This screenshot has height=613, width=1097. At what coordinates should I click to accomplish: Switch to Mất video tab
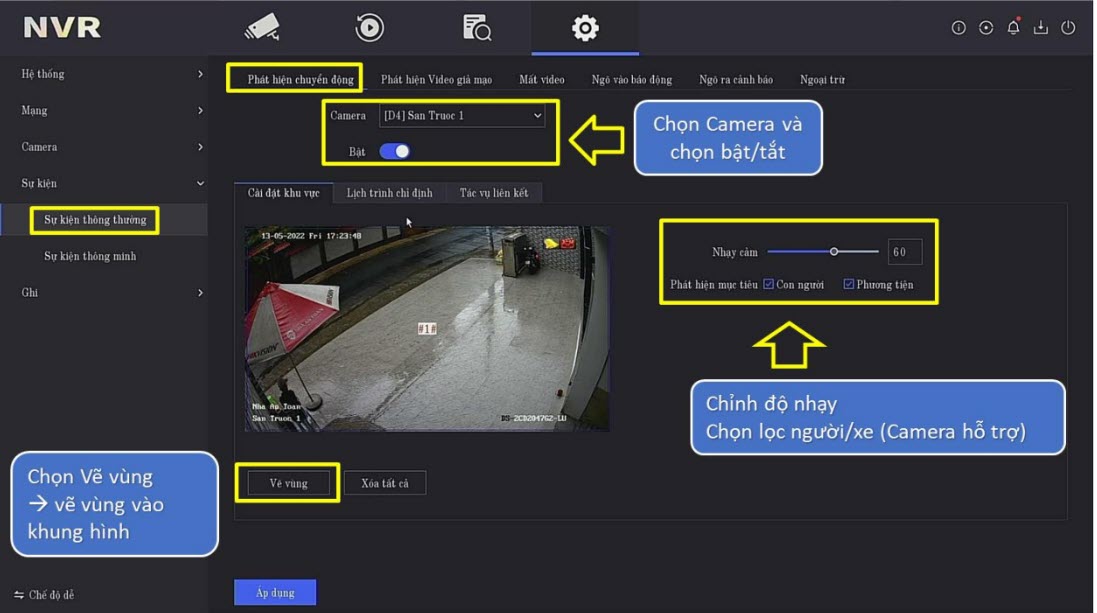click(542, 80)
